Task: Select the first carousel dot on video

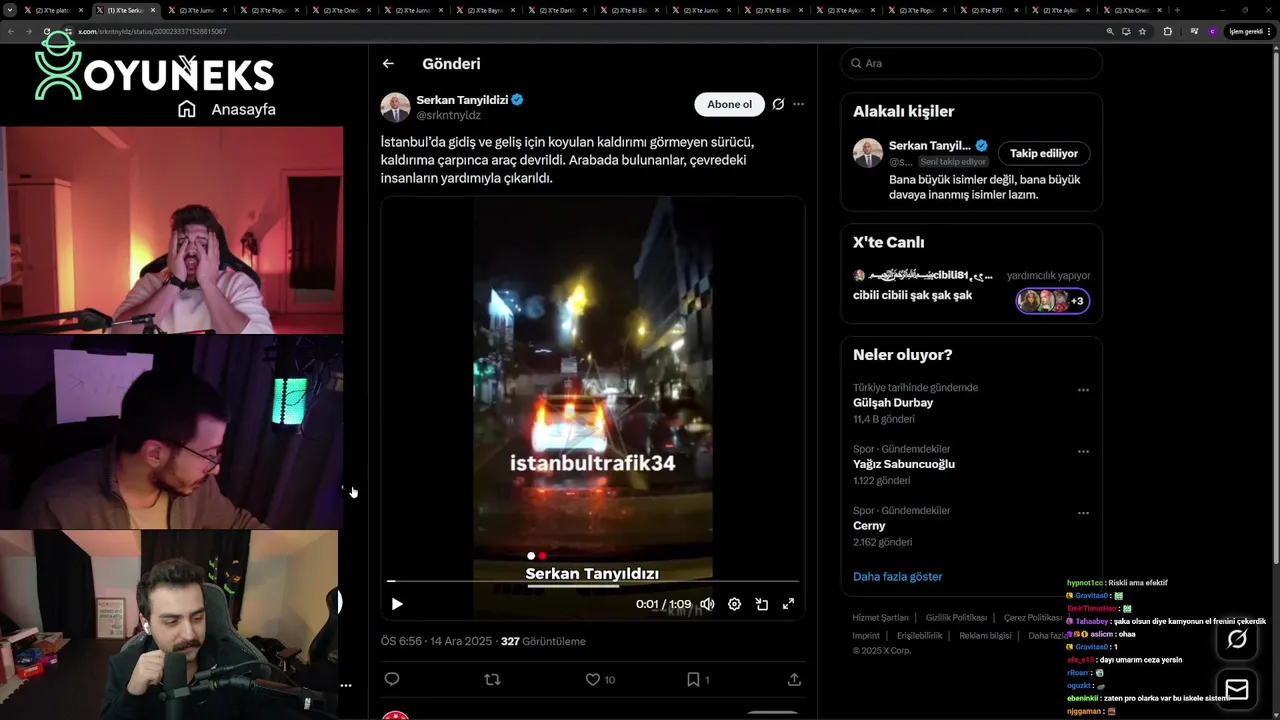Action: [531, 555]
